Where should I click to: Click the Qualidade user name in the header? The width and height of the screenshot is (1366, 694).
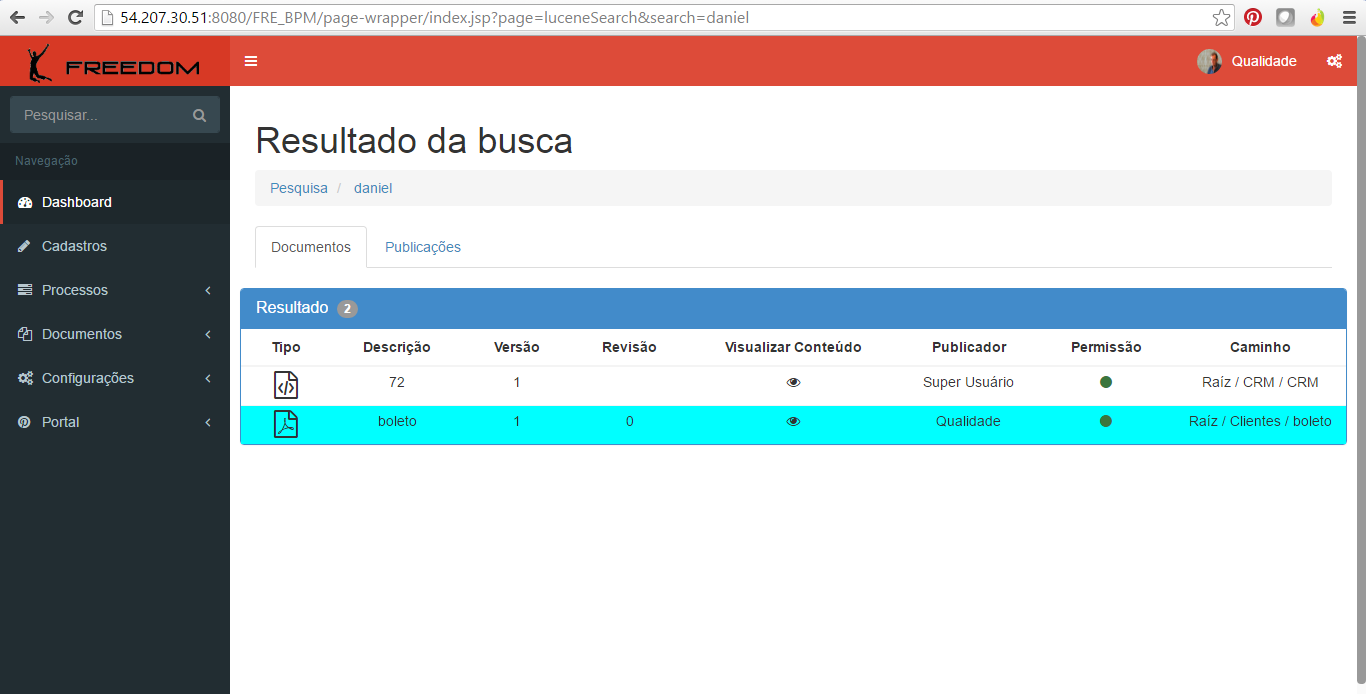click(x=1264, y=61)
